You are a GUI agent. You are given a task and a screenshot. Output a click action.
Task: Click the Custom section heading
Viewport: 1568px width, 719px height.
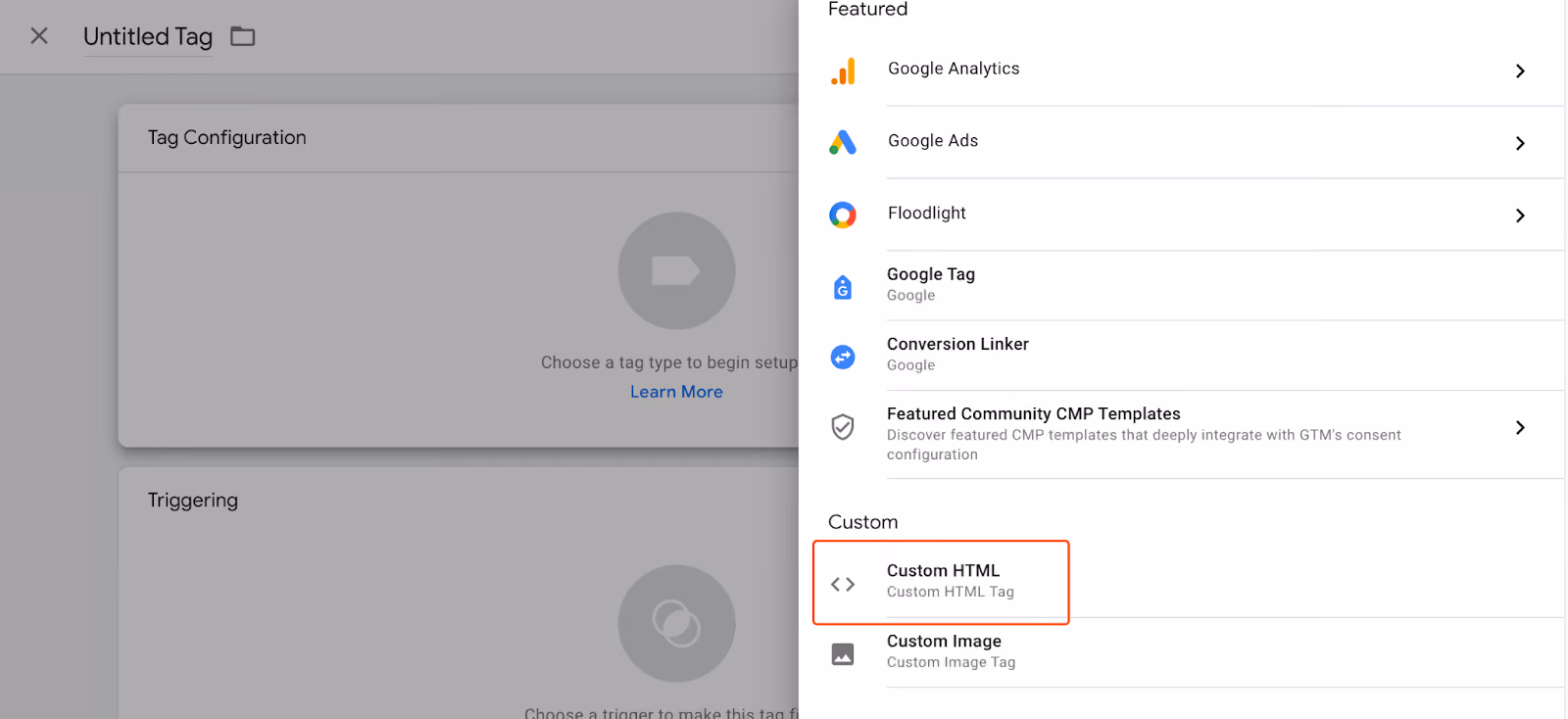(x=862, y=522)
